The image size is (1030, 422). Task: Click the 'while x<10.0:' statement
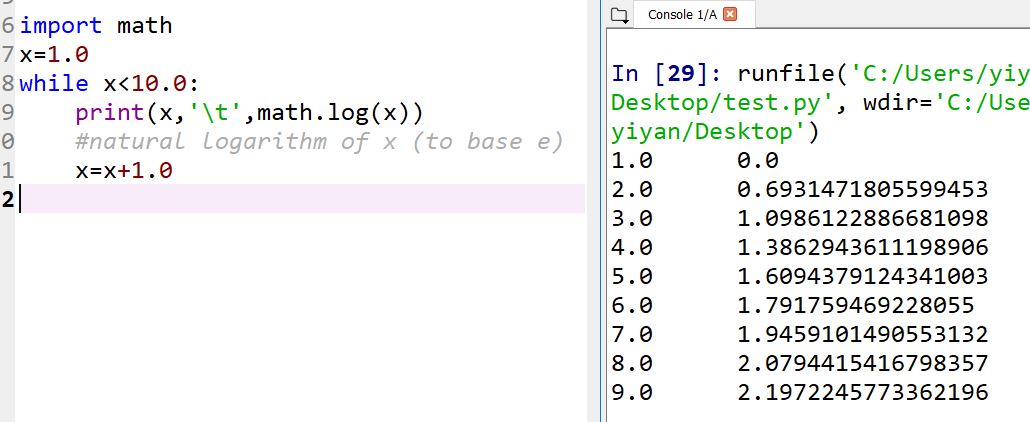pyautogui.click(x=110, y=83)
